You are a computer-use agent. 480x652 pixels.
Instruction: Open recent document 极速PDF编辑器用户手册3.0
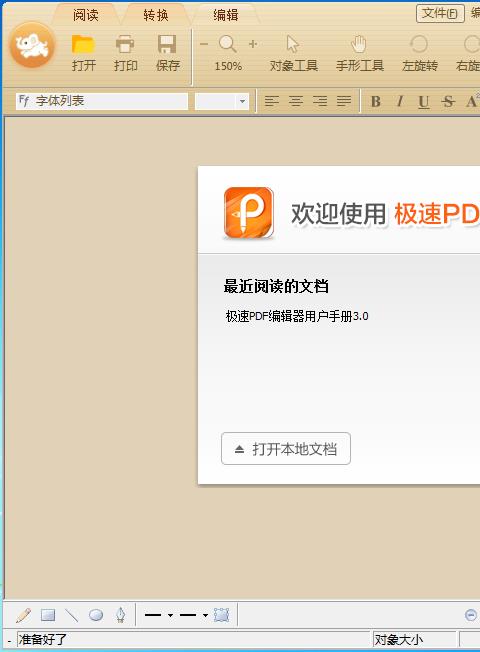pos(297,316)
